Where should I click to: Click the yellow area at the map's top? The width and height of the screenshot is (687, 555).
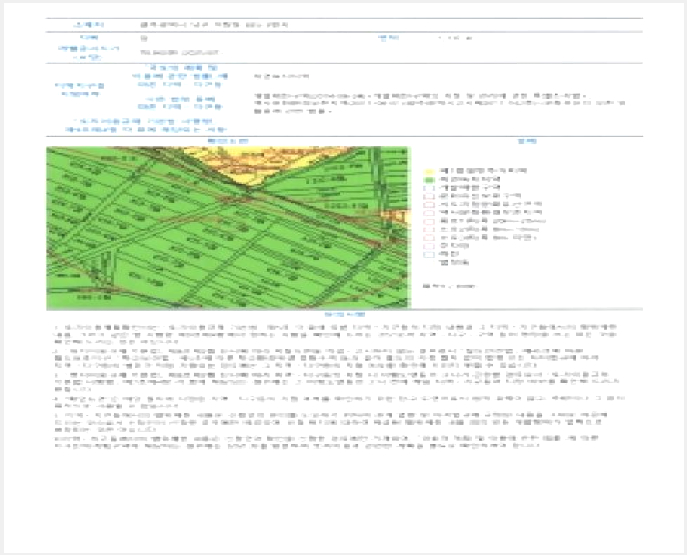[x=263, y=162]
